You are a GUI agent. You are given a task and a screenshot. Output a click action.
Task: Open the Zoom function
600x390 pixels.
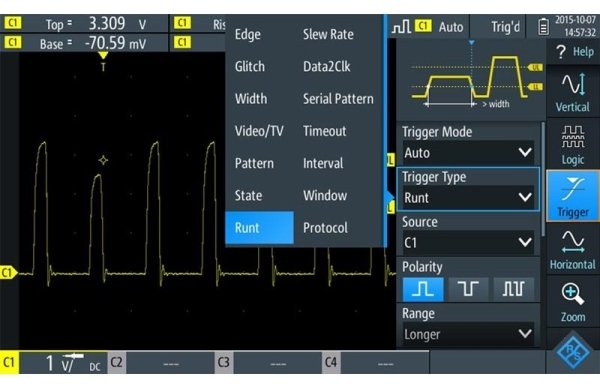pos(572,302)
